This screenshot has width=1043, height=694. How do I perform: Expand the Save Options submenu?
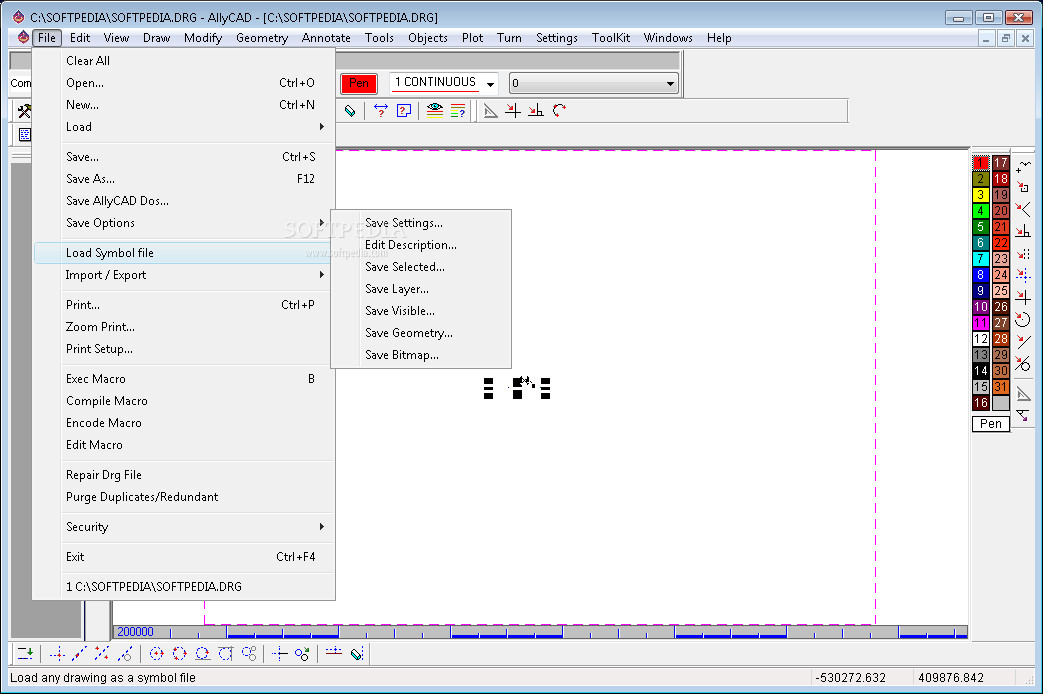184,223
